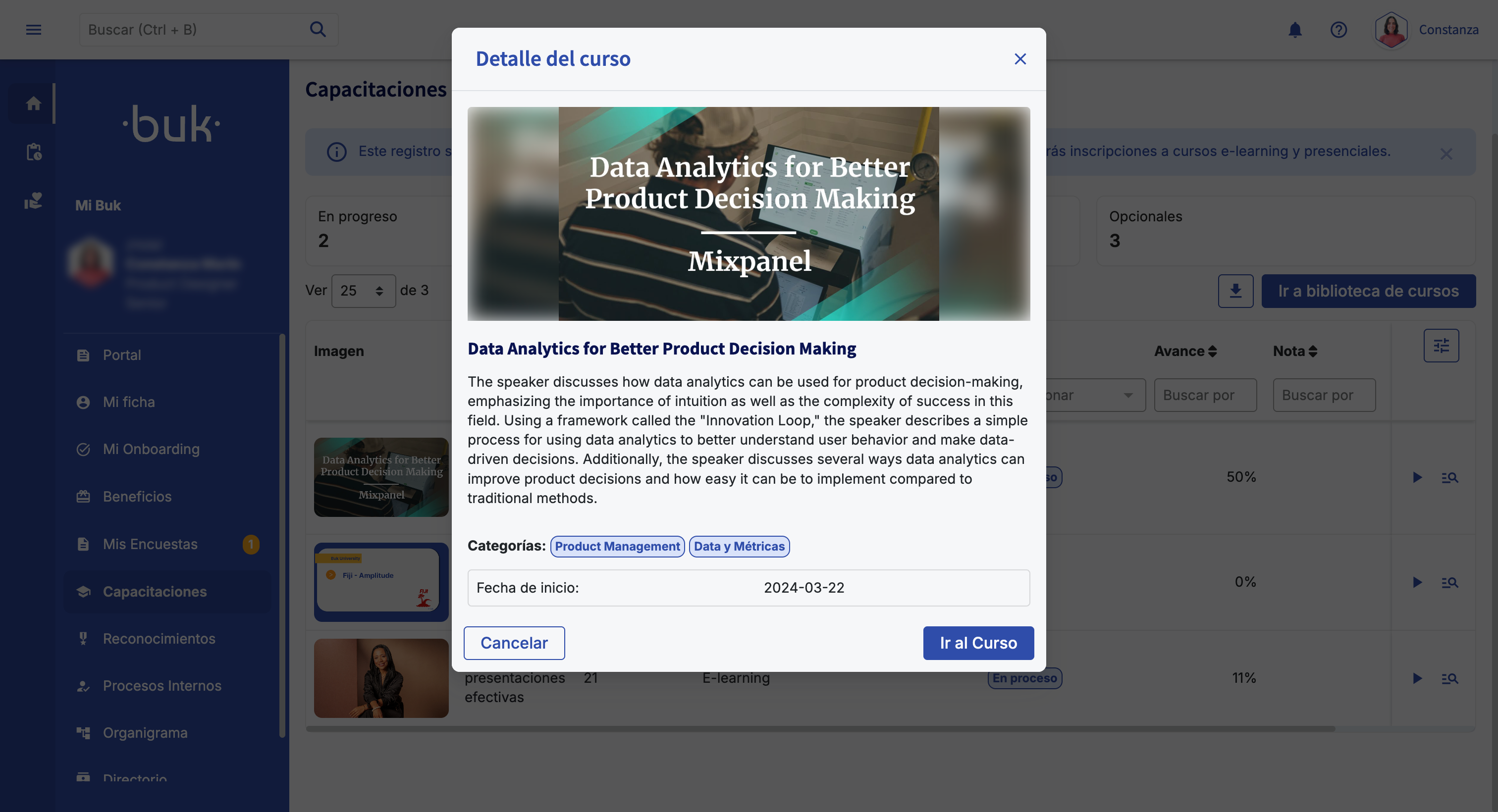Click the En proceso status badge
The height and width of the screenshot is (812, 1498).
point(1024,678)
